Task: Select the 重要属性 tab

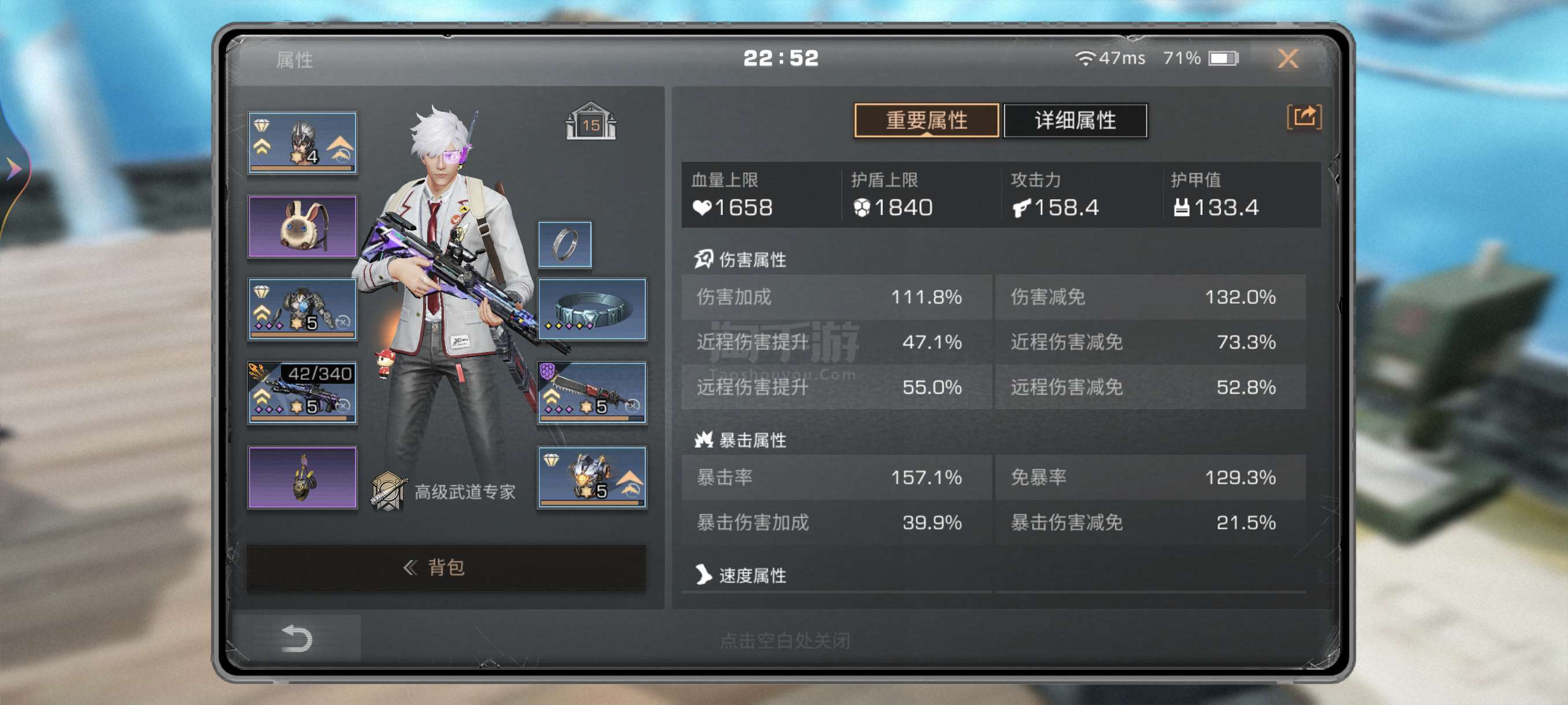Action: [926, 120]
